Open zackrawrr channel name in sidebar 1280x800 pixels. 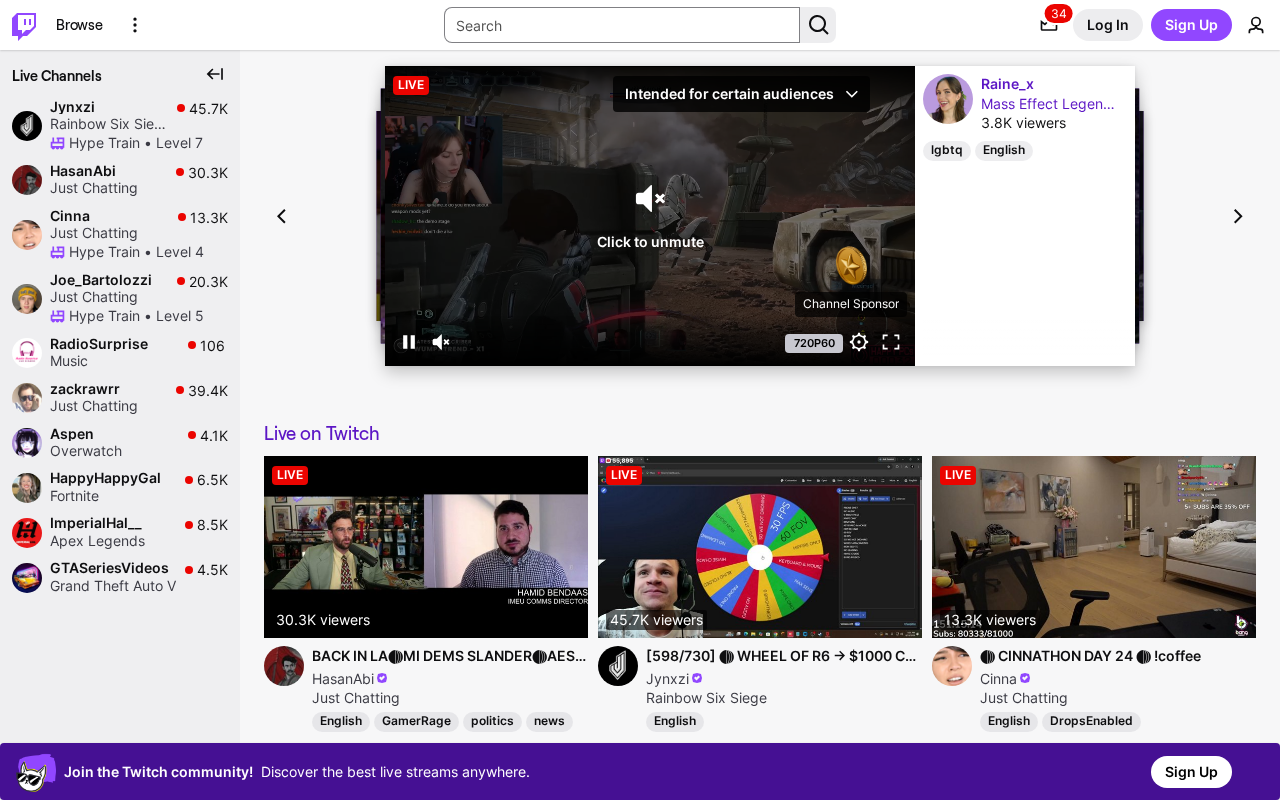click(x=85, y=389)
